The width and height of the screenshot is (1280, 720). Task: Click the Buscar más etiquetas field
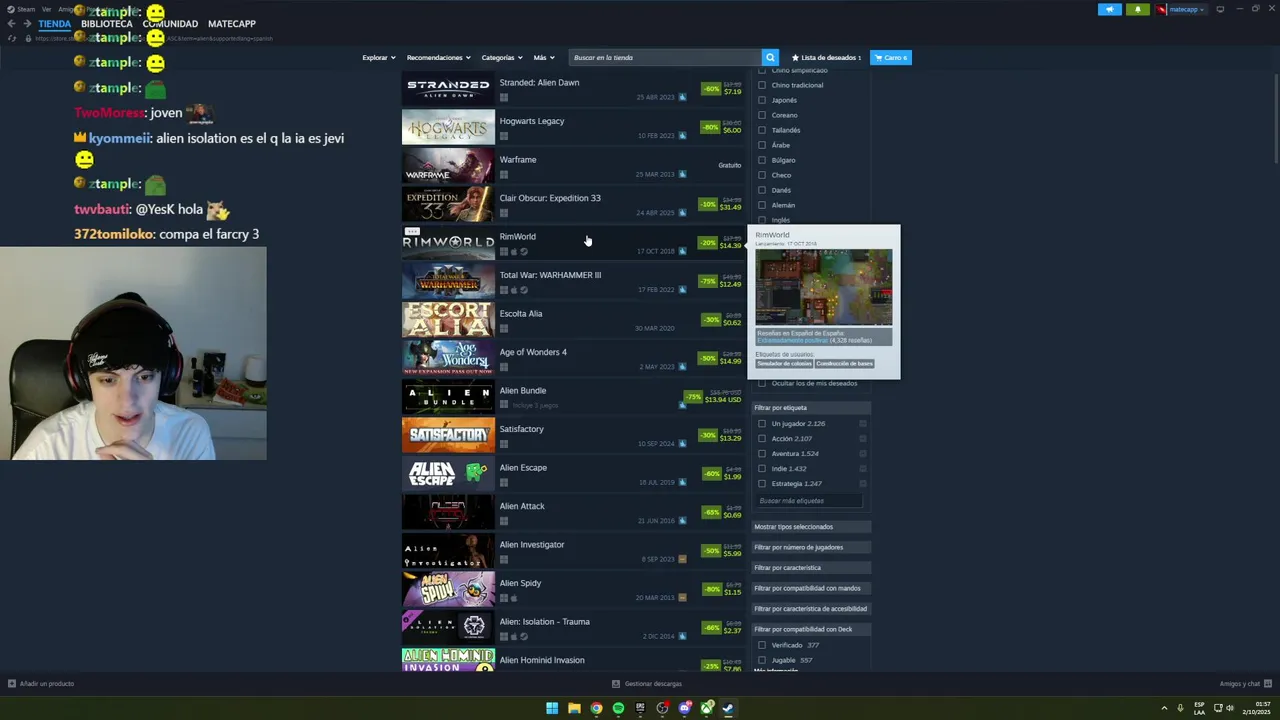[x=808, y=501]
